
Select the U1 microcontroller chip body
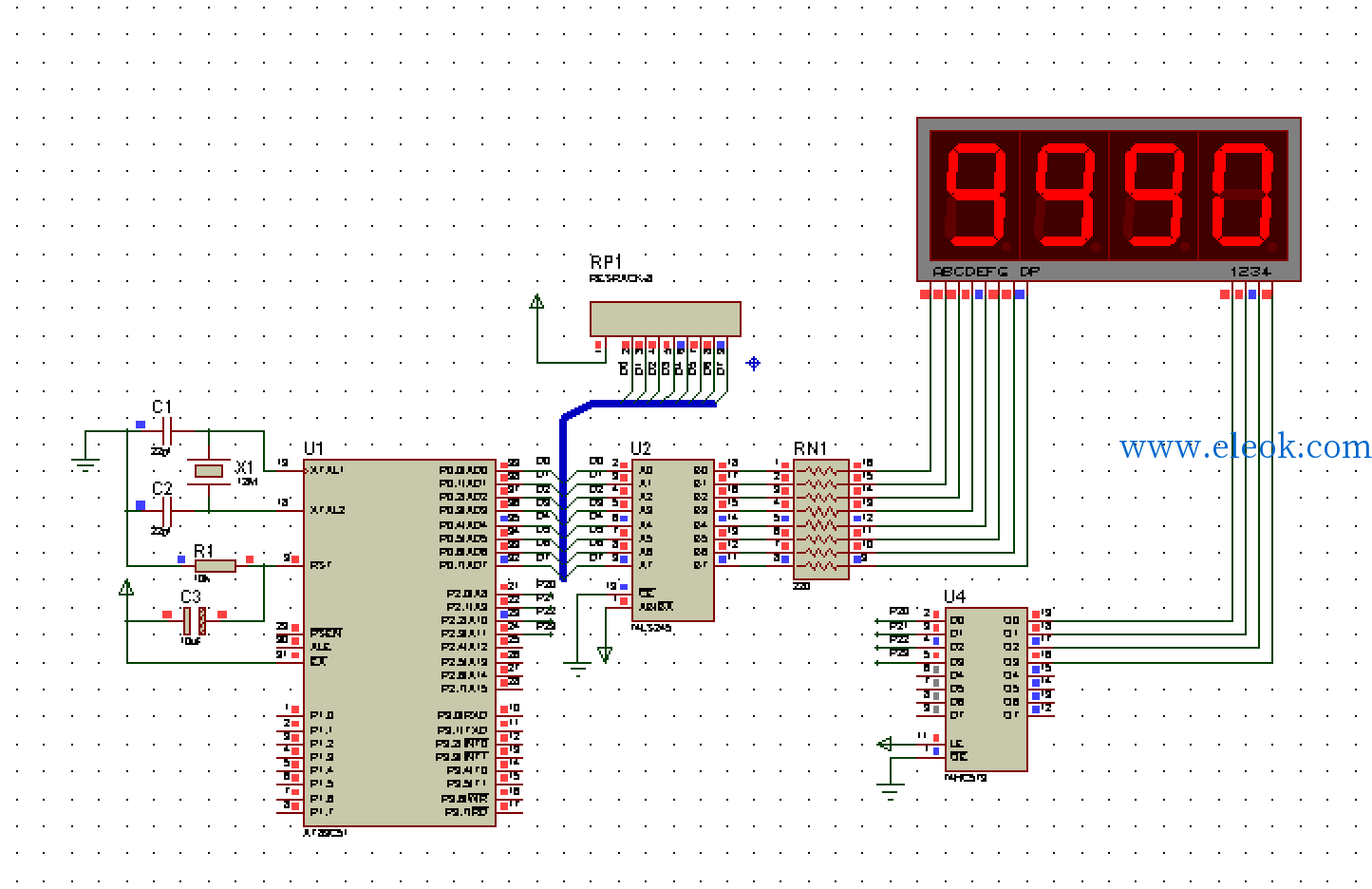click(x=400, y=643)
